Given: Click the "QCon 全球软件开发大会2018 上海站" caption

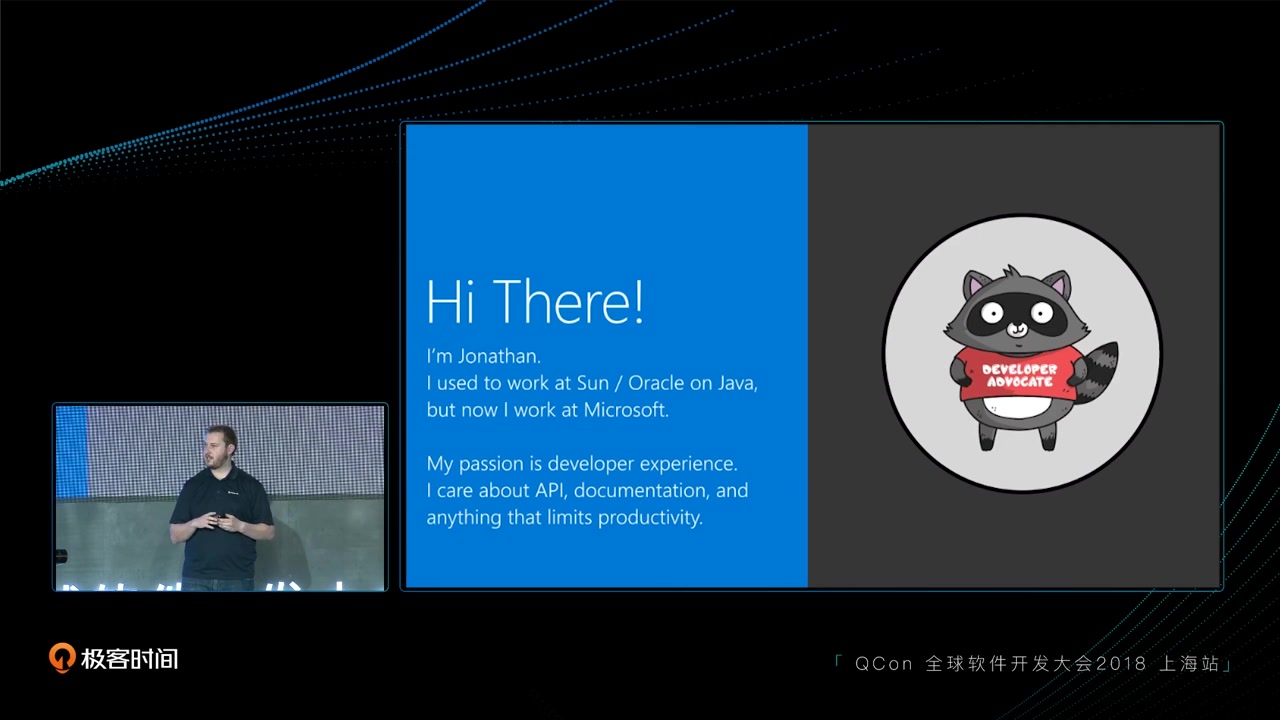Looking at the screenshot, I should (x=1033, y=664).
